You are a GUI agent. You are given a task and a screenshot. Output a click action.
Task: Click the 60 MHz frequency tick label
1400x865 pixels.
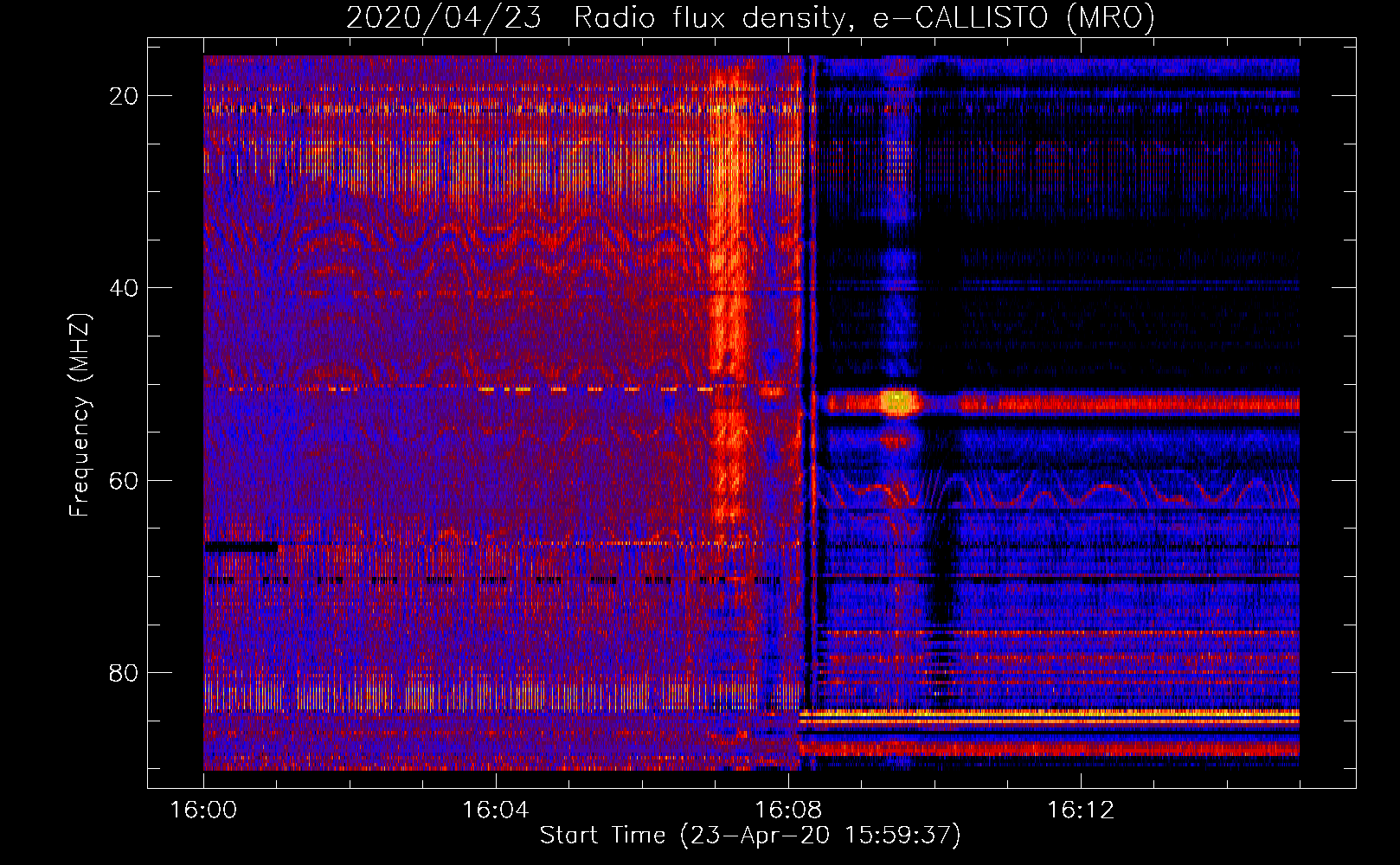tap(124, 480)
